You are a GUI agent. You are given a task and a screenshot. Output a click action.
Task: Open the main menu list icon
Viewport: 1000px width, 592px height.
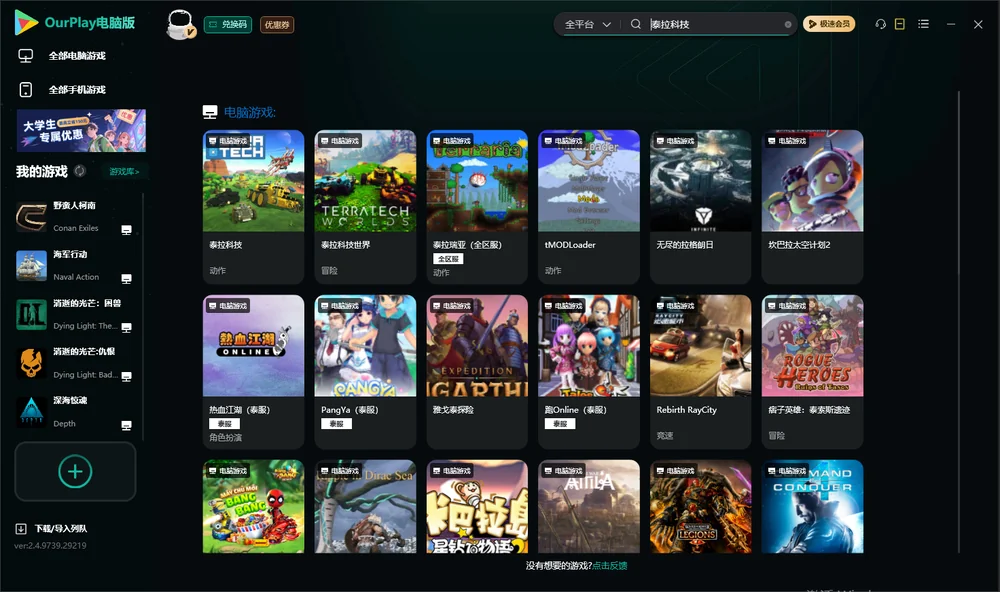point(923,24)
